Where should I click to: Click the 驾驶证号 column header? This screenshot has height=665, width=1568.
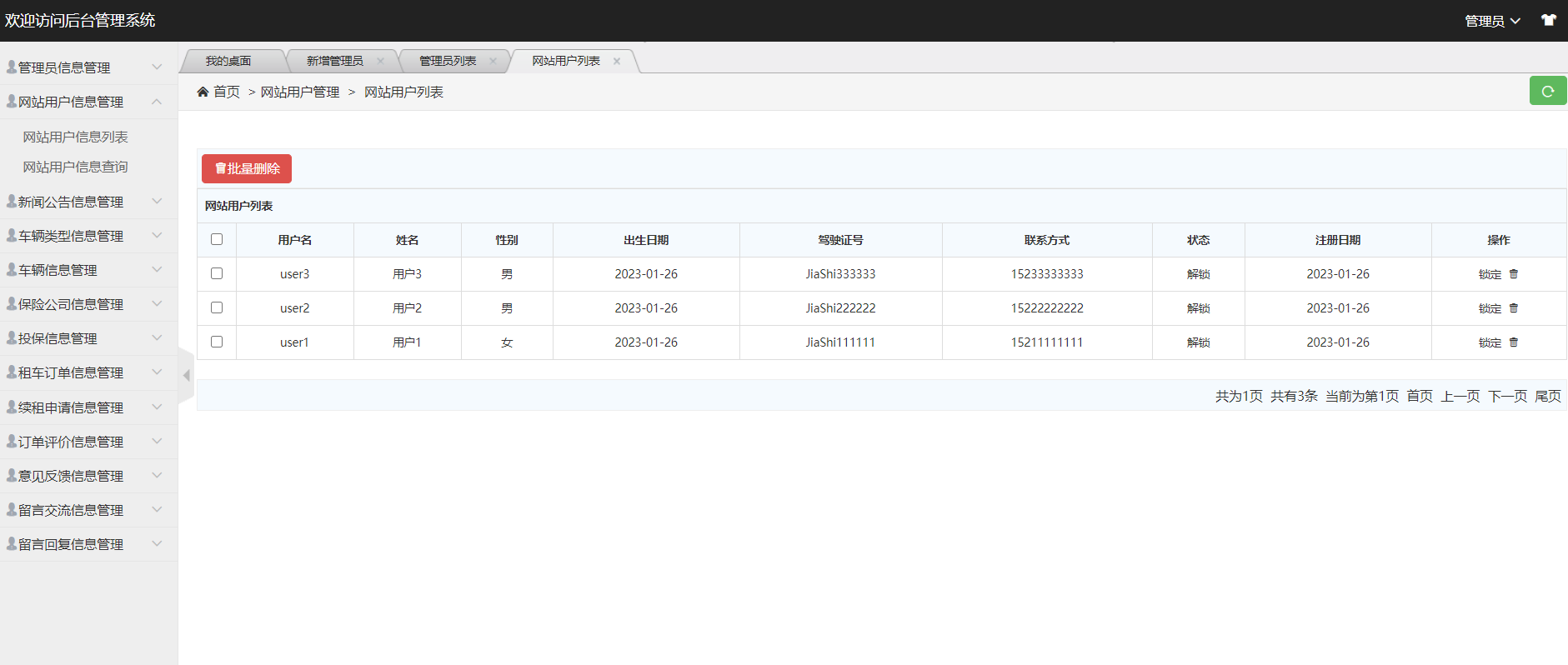tap(840, 240)
